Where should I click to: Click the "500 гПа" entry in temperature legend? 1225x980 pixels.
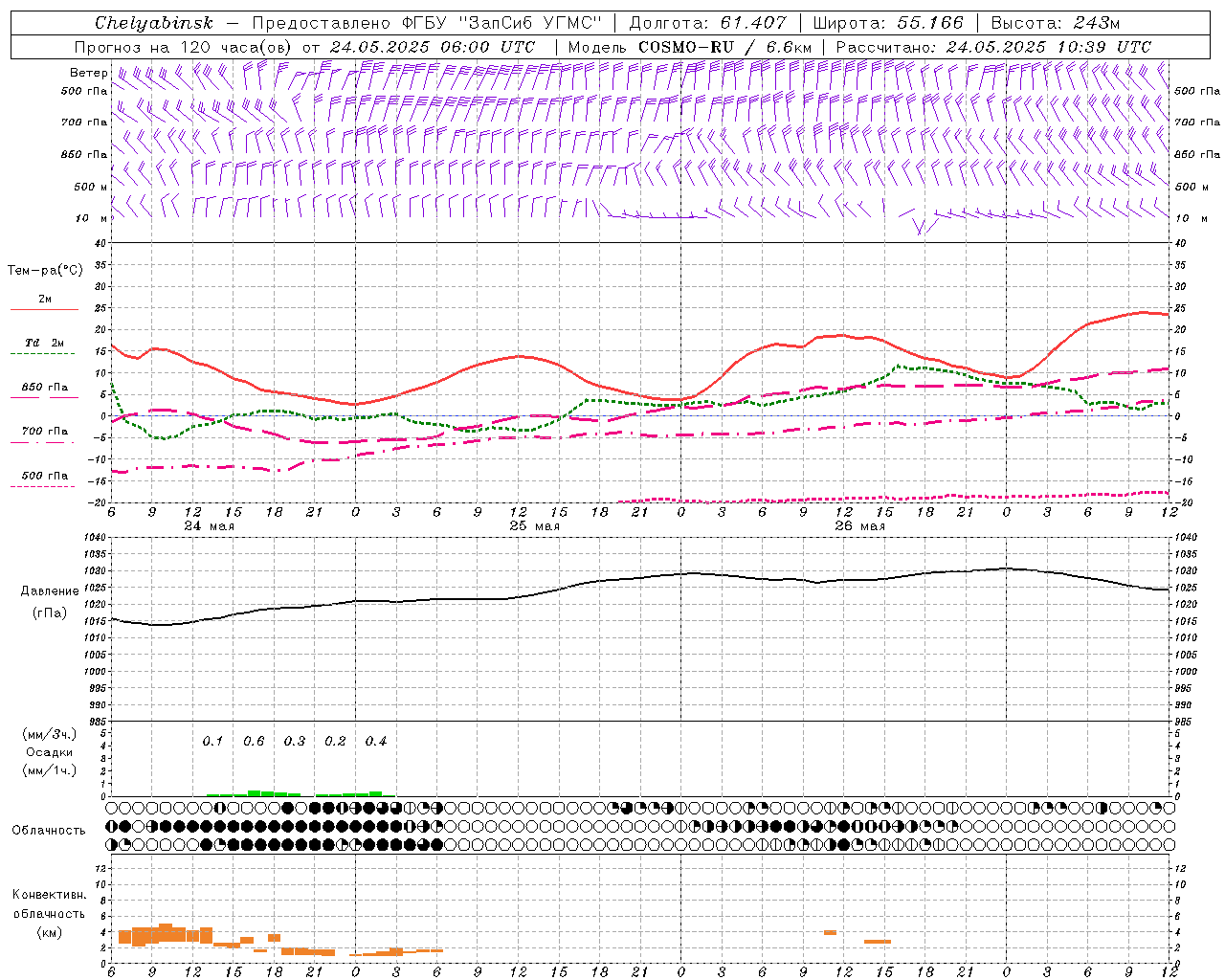coord(45,476)
